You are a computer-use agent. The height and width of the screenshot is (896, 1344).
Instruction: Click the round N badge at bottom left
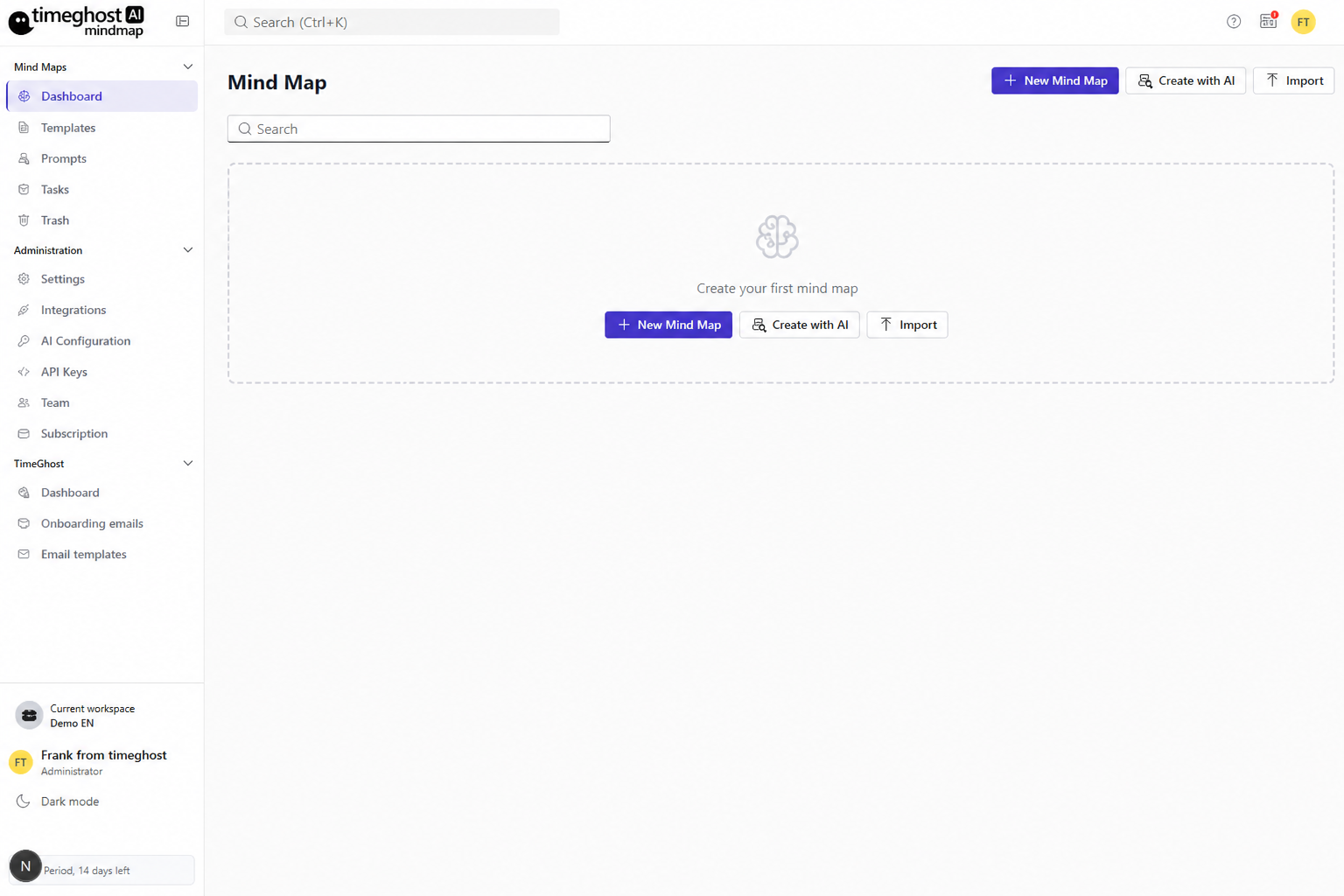pos(25,866)
